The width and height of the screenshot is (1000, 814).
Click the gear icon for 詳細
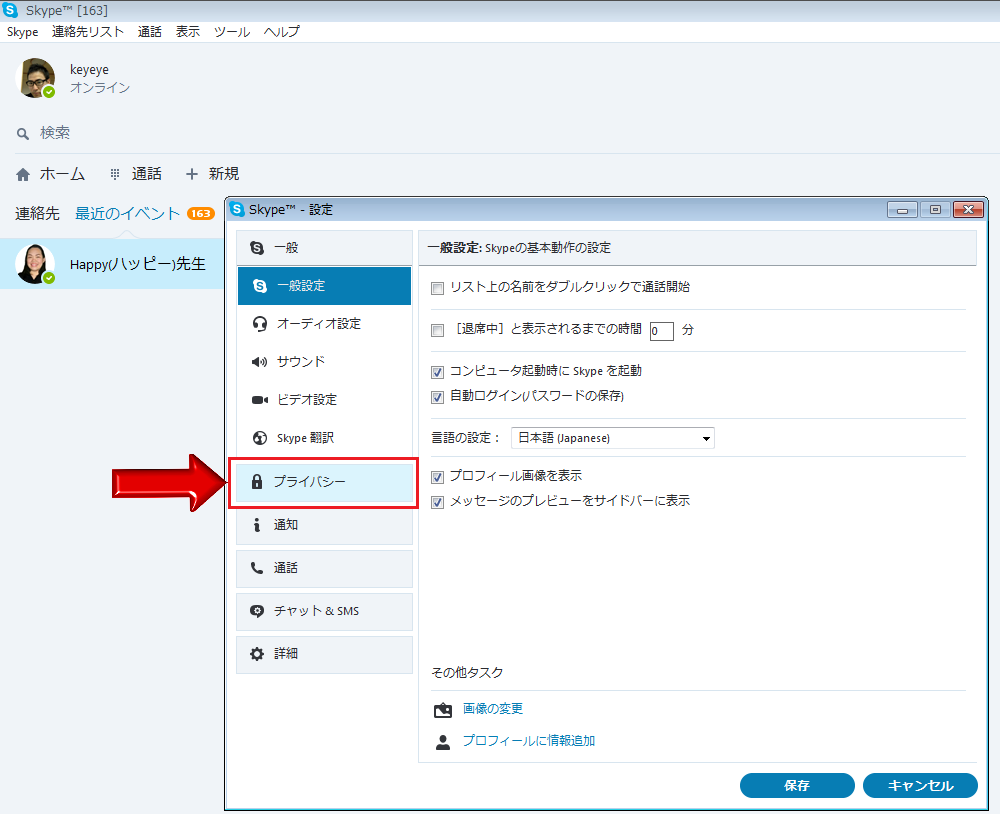[257, 654]
